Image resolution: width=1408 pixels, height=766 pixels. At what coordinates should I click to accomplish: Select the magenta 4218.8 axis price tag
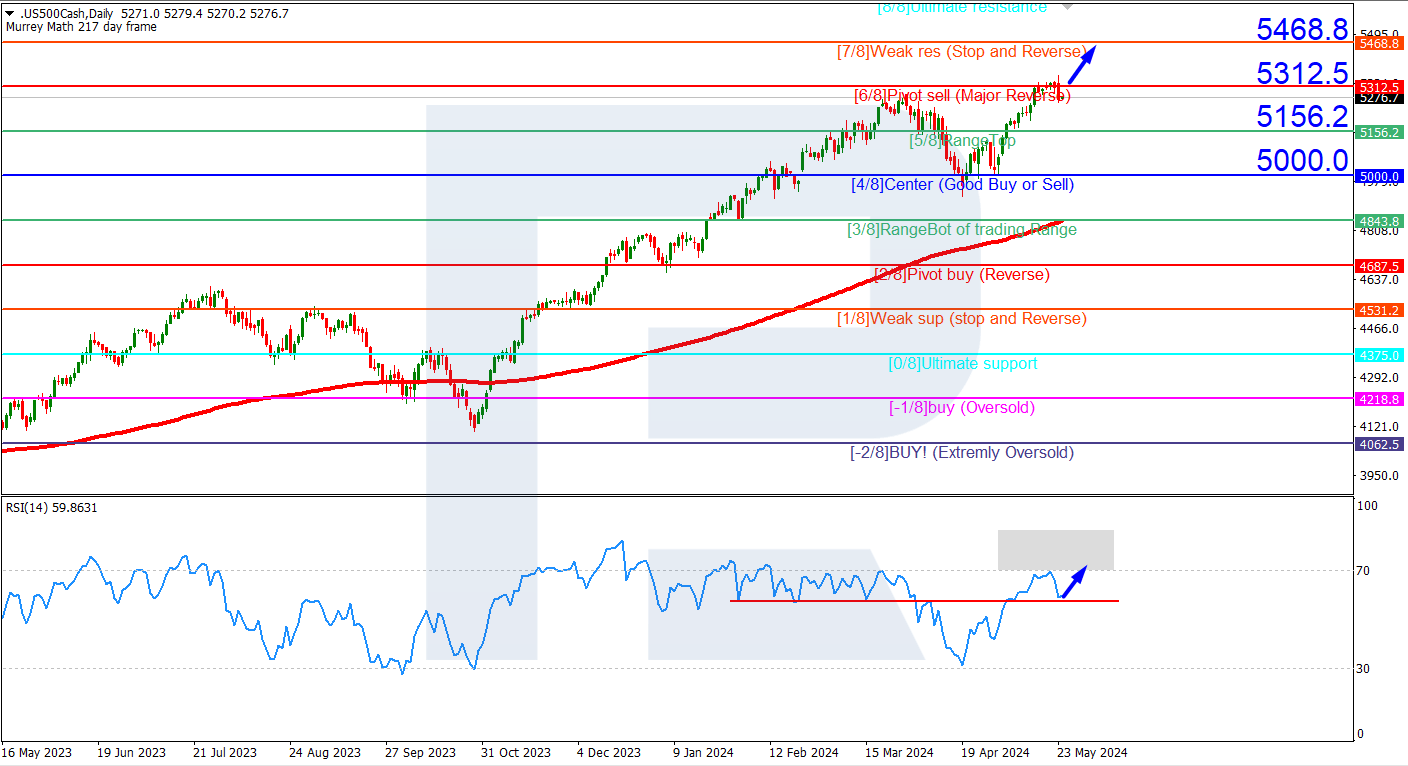1379,399
